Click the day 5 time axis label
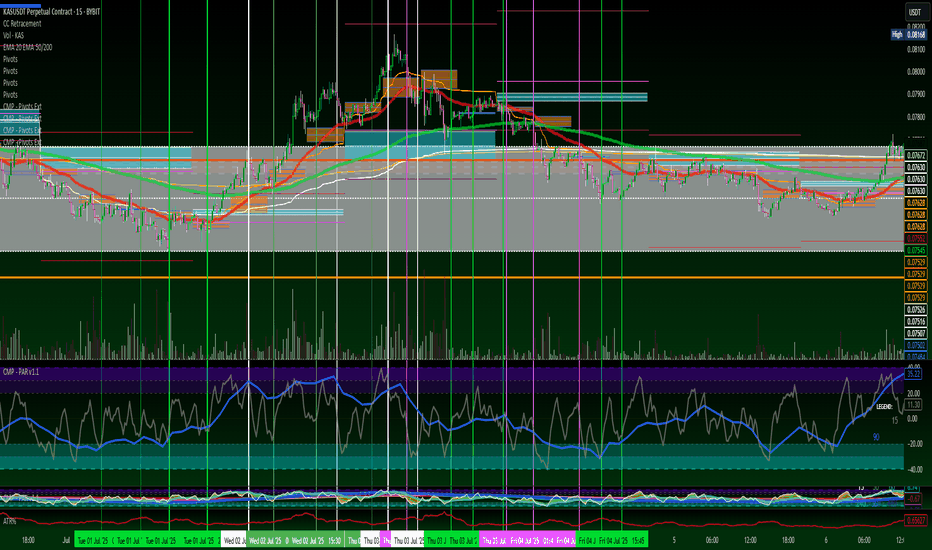The width and height of the screenshot is (932, 550). [674, 540]
